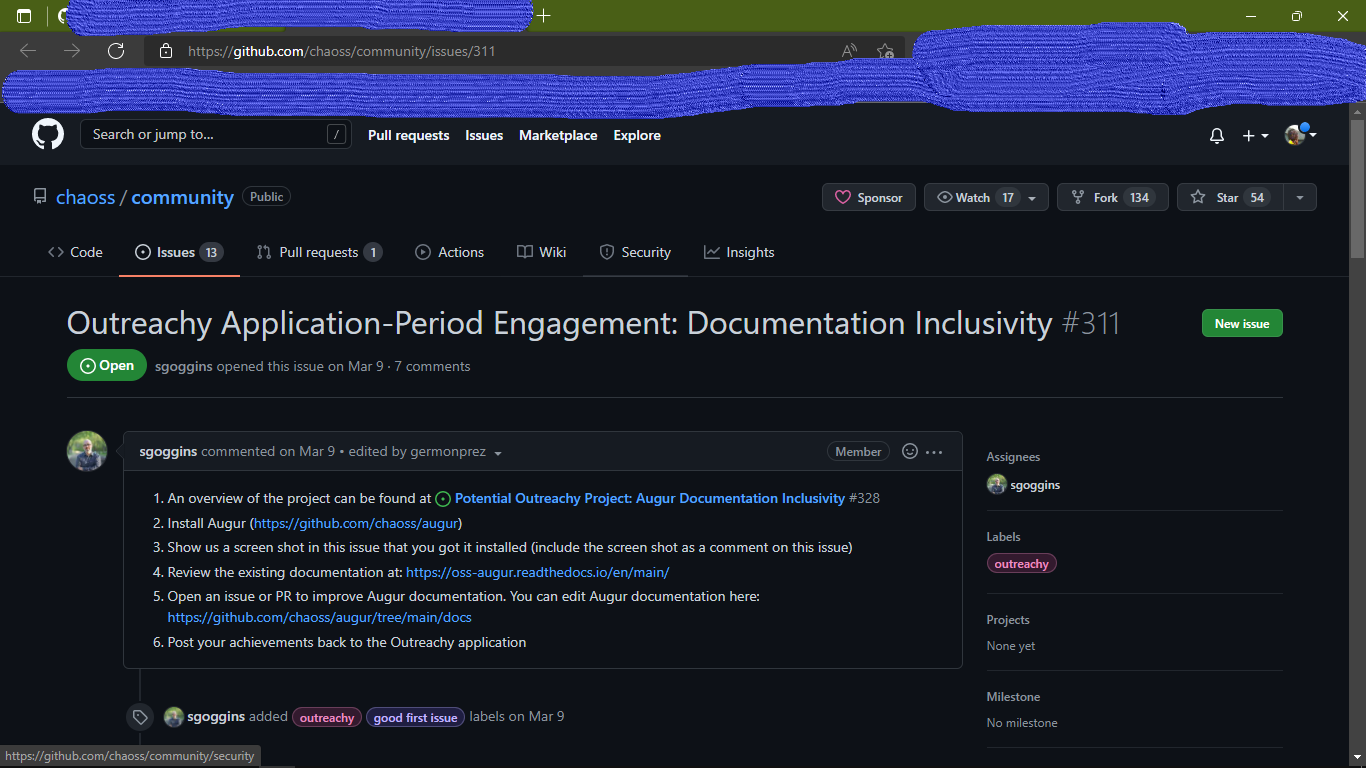
Task: Click the Fork button
Action: click(x=1113, y=197)
